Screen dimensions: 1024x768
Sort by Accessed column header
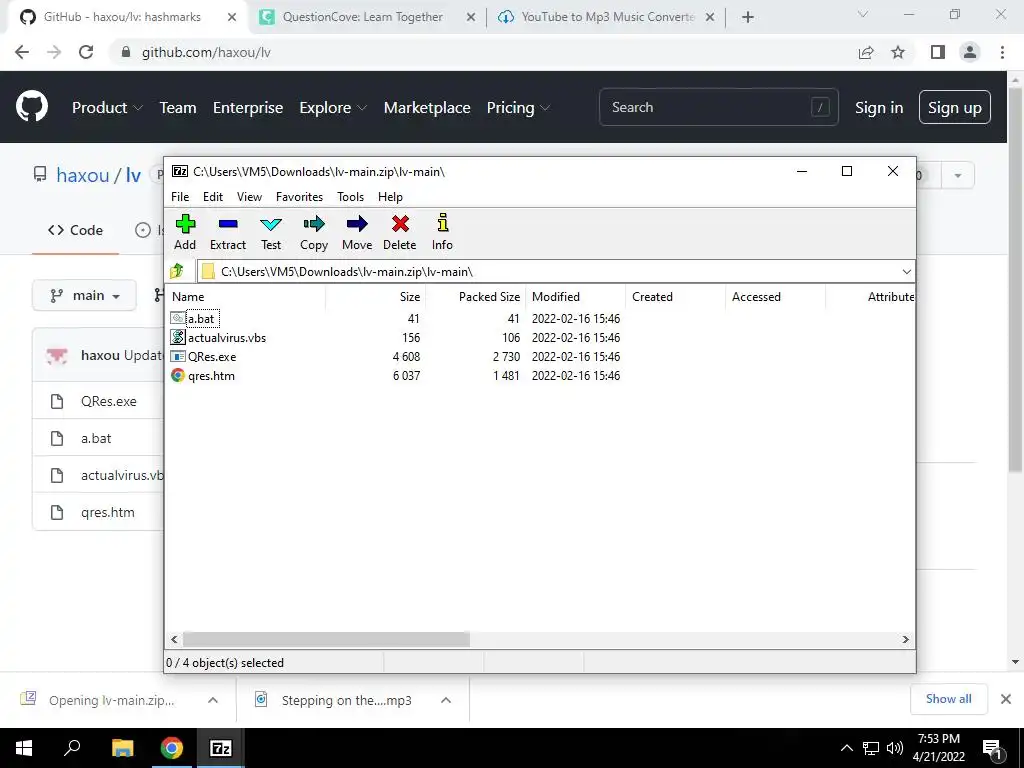coord(775,296)
